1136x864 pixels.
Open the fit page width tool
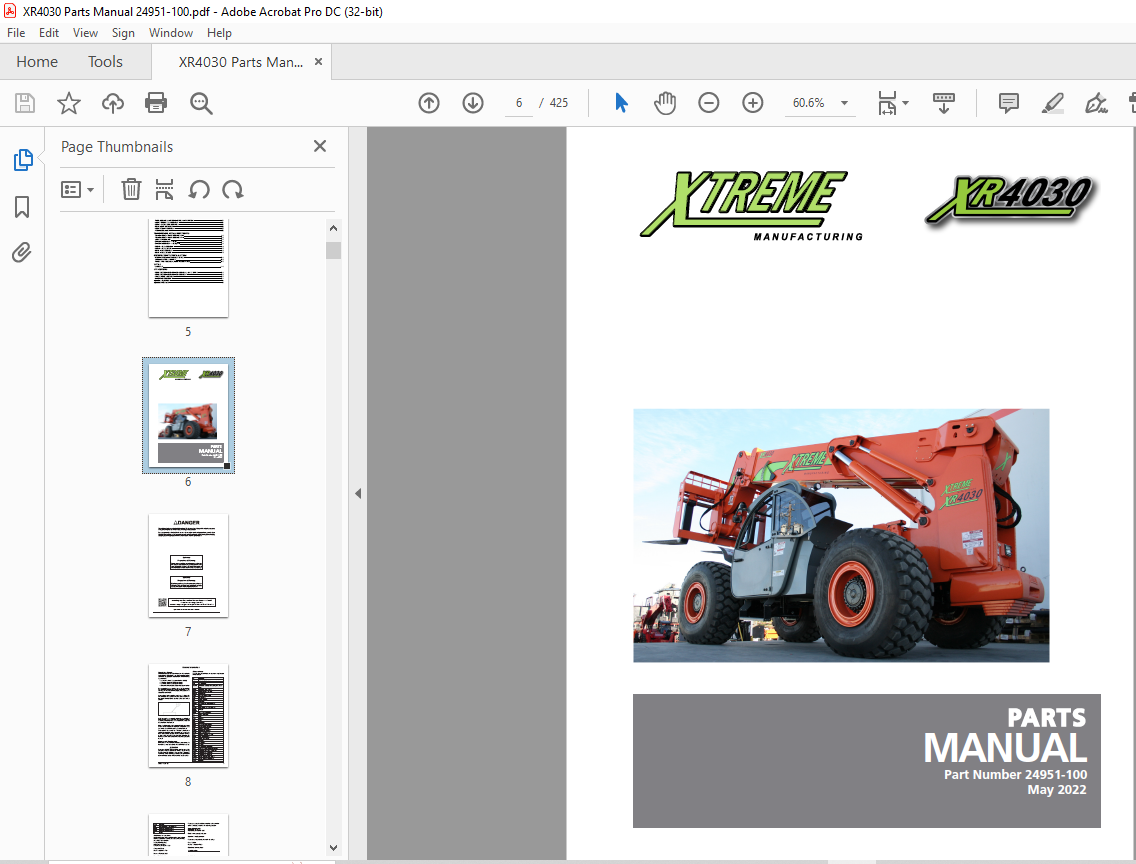click(x=888, y=103)
